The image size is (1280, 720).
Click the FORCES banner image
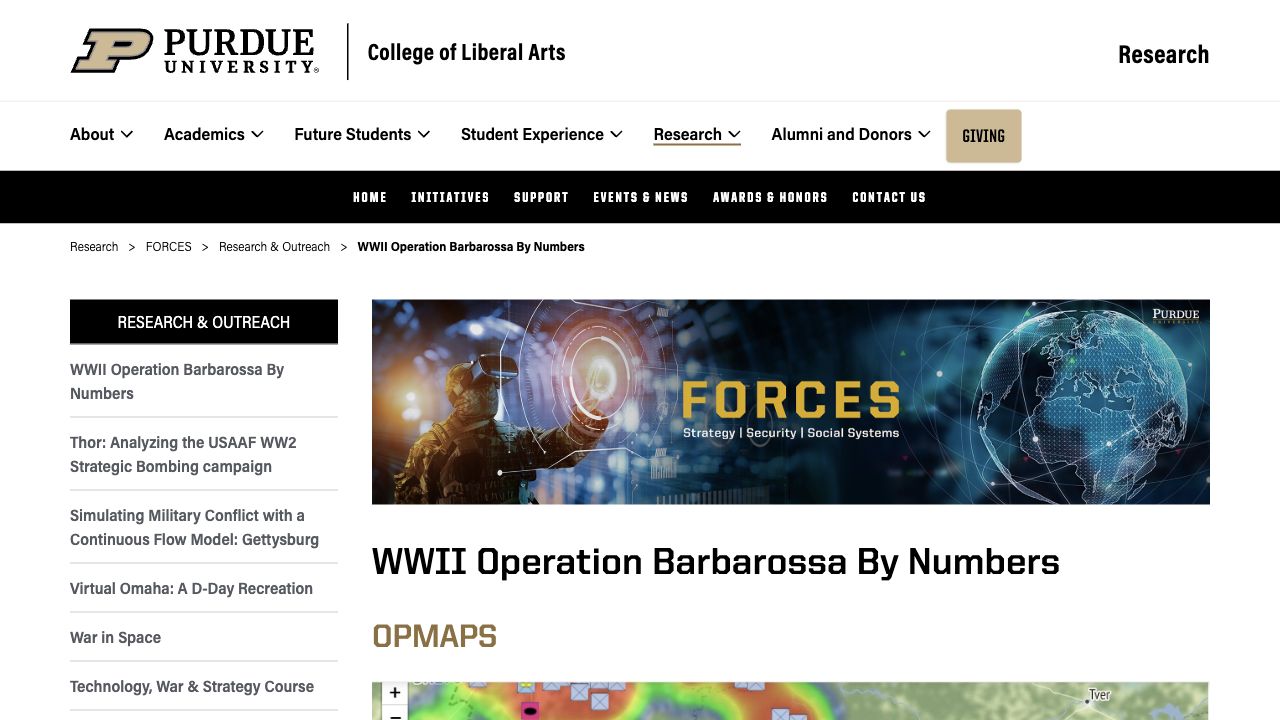[791, 402]
